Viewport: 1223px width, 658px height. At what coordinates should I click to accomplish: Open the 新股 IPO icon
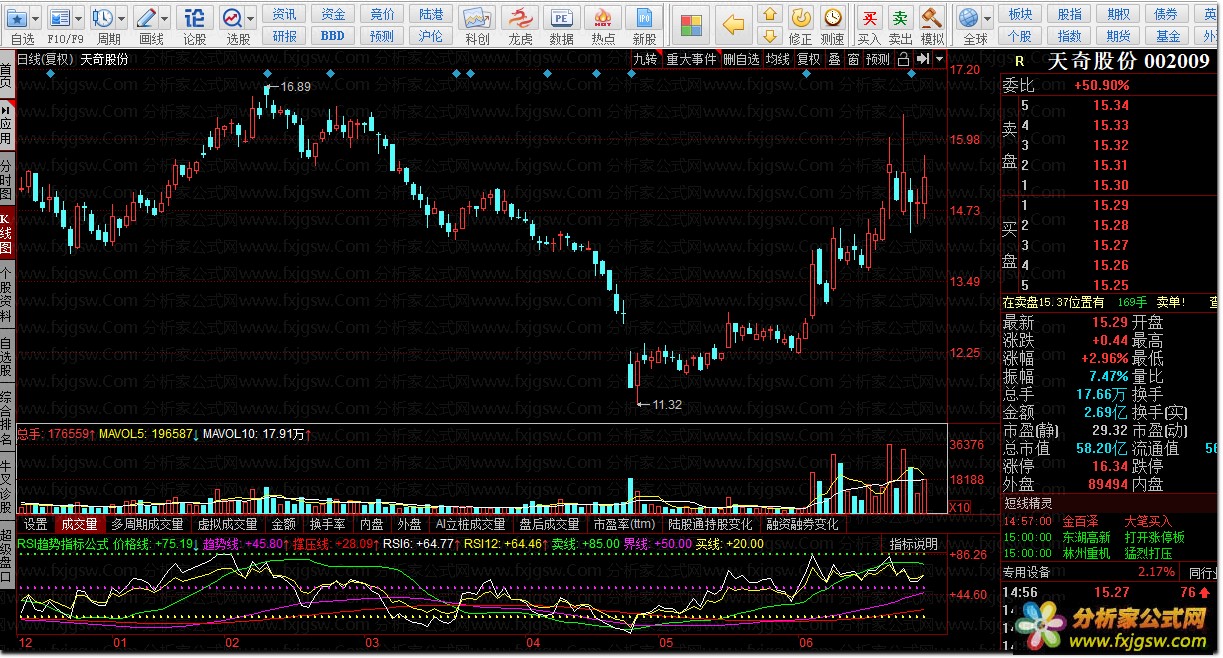click(x=645, y=18)
